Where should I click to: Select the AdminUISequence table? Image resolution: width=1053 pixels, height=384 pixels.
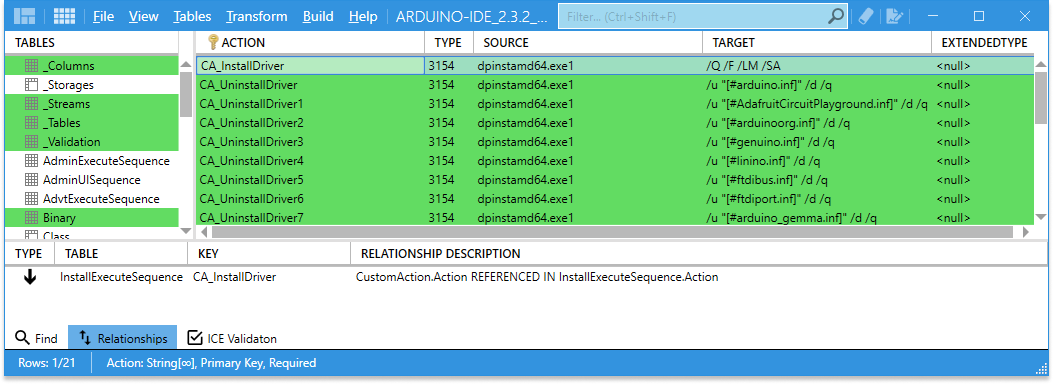click(x=92, y=180)
